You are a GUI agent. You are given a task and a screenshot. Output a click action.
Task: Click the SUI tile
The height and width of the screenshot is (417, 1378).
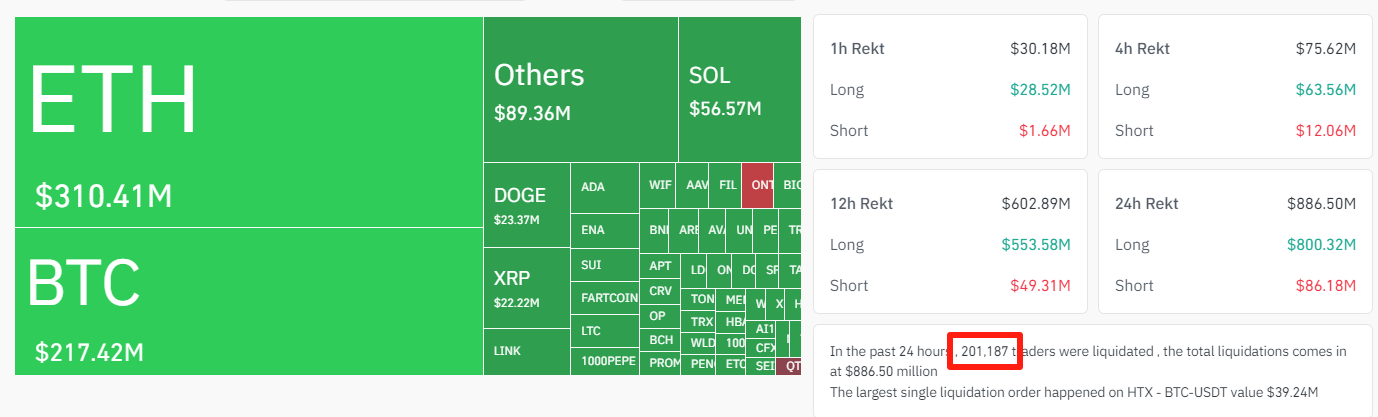click(604, 266)
